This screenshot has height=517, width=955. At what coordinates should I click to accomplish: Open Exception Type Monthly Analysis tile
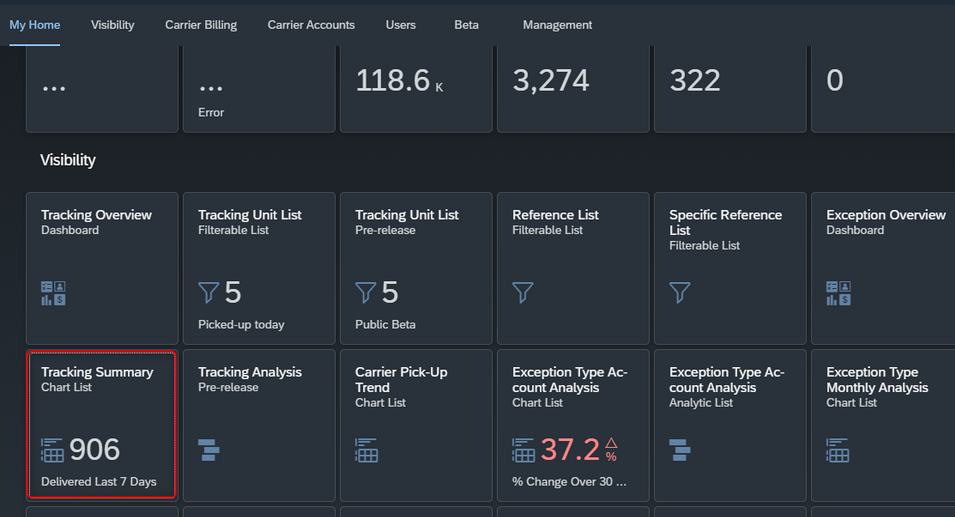pos(883,425)
